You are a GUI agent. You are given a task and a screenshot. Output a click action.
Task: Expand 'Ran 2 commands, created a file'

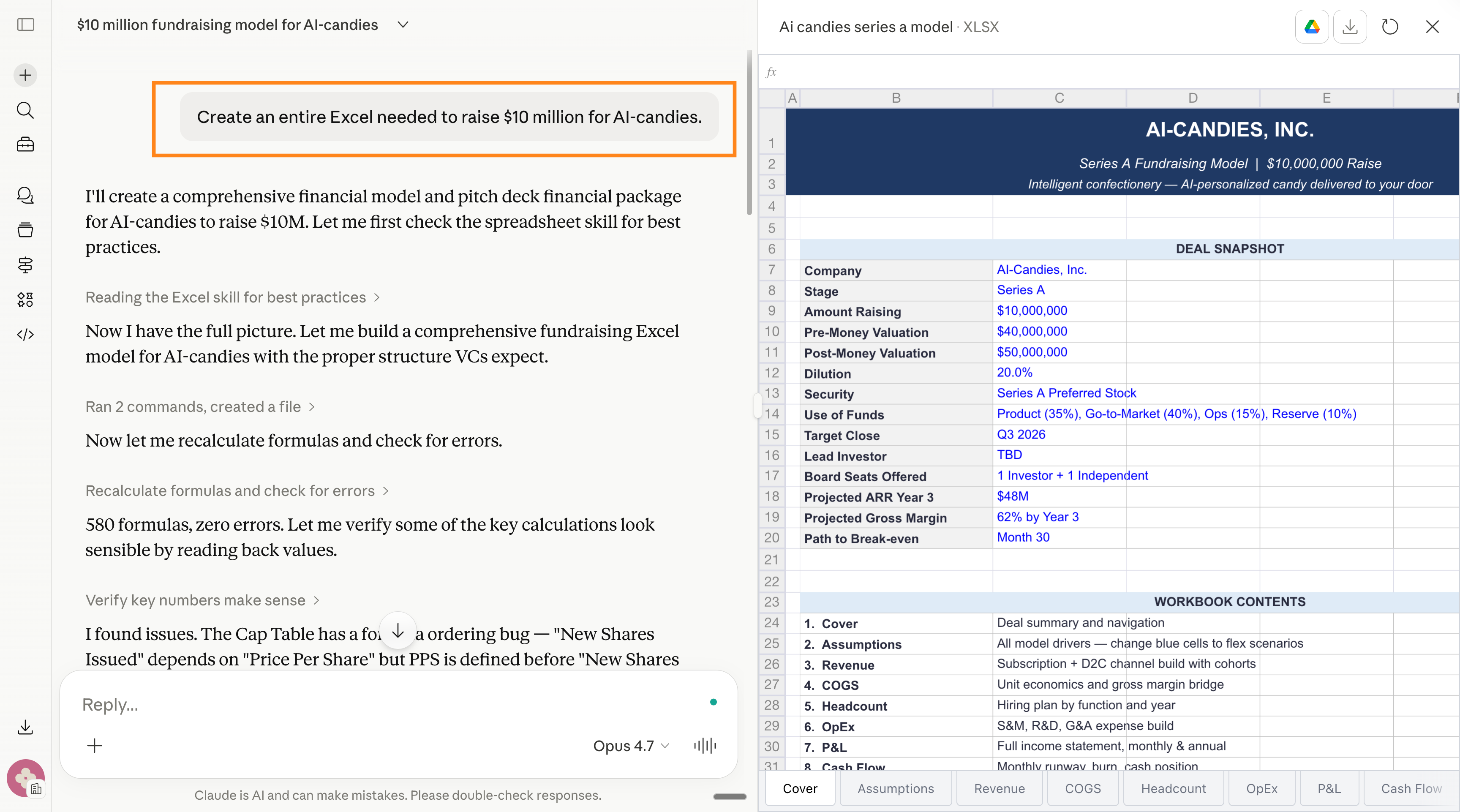click(199, 407)
